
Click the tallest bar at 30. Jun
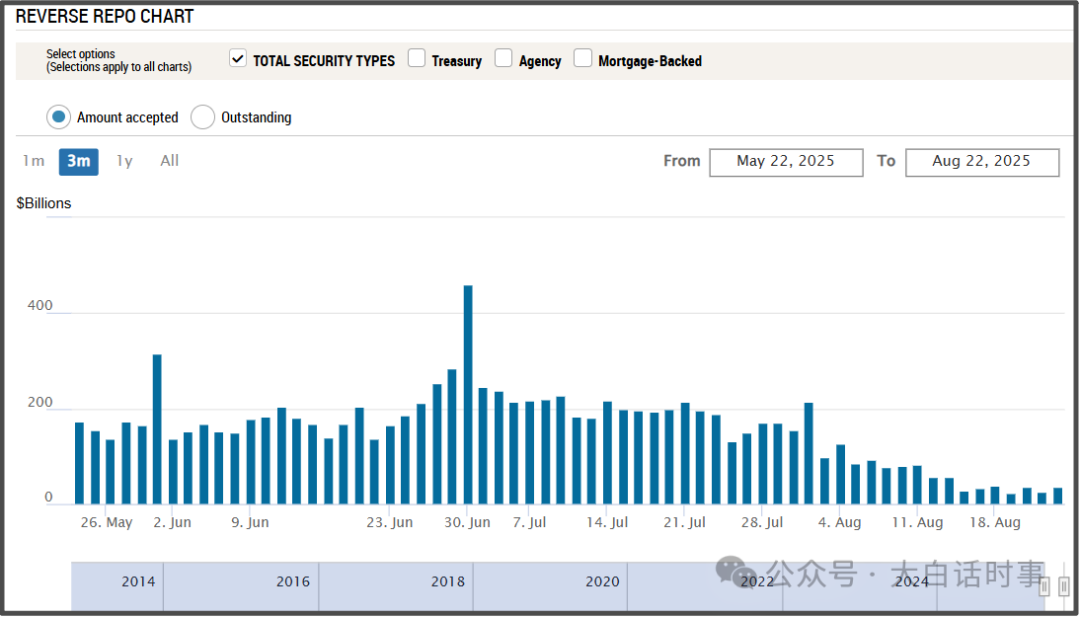tap(468, 395)
